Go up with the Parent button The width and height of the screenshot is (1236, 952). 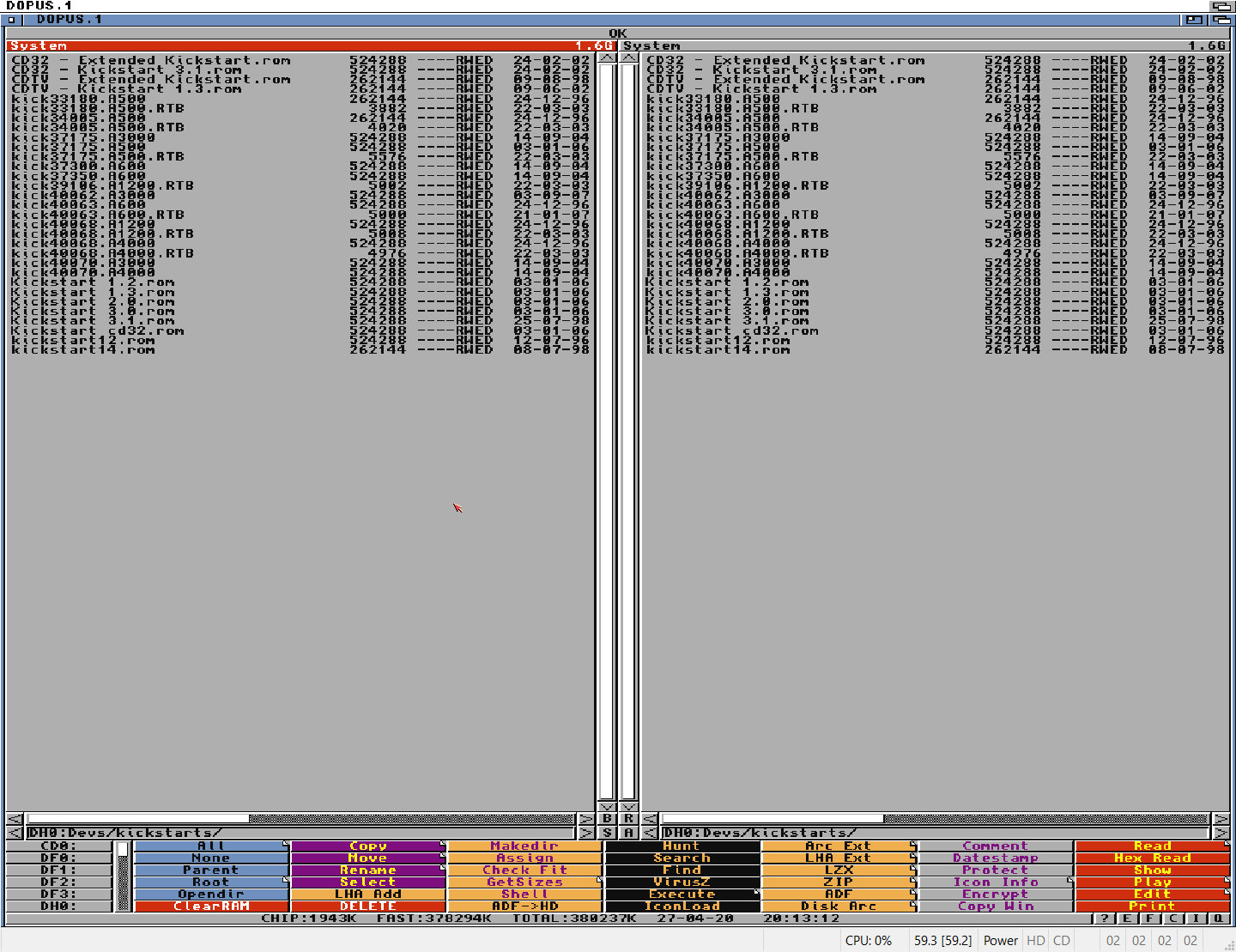click(x=211, y=870)
